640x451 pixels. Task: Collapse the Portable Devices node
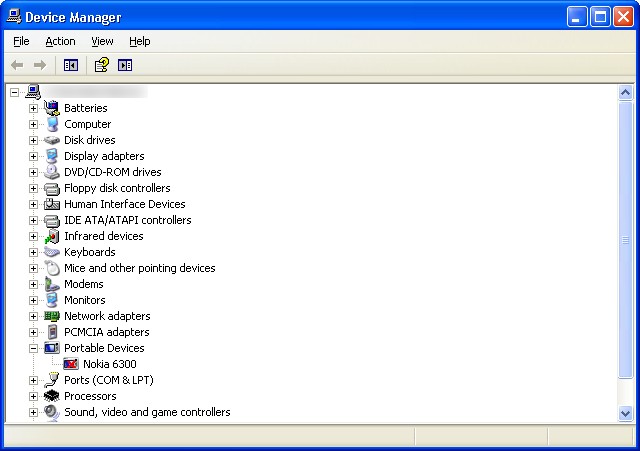(33, 348)
